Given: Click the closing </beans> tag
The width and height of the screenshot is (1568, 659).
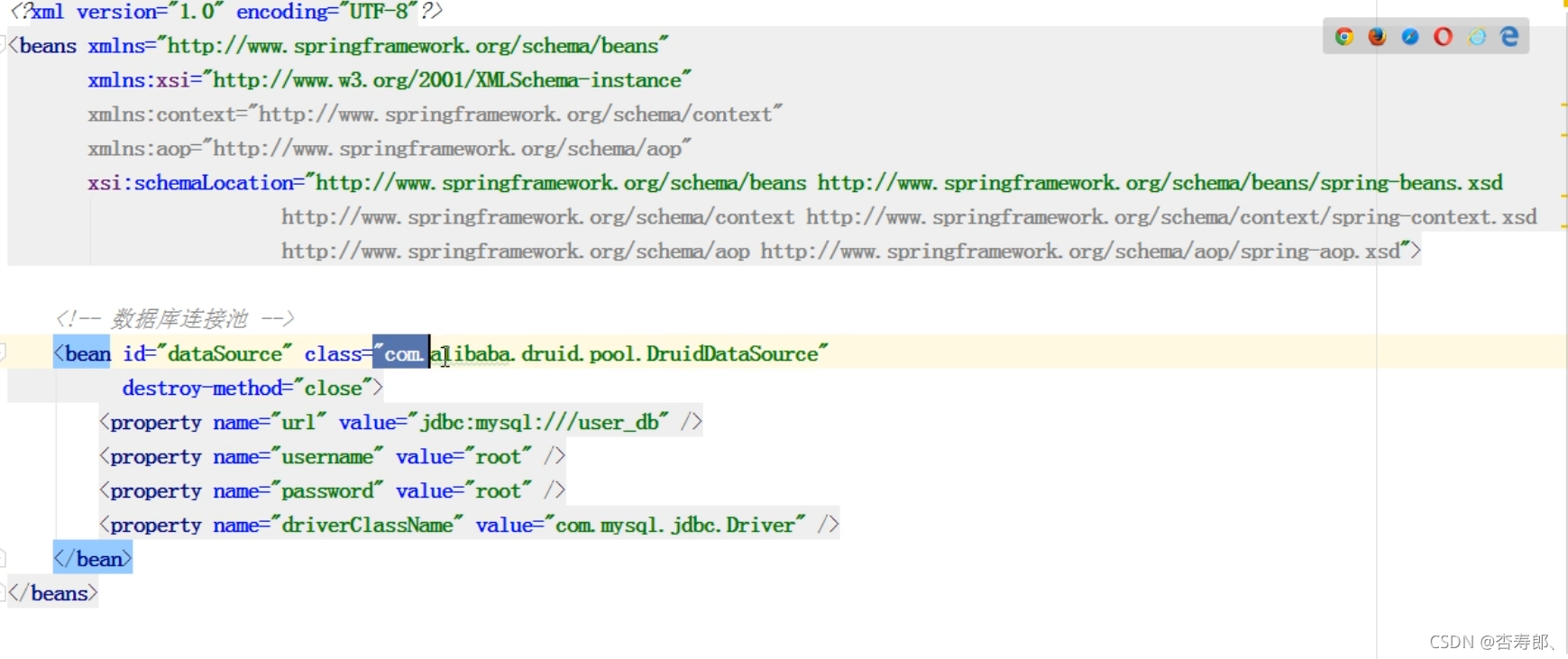Looking at the screenshot, I should [x=52, y=593].
